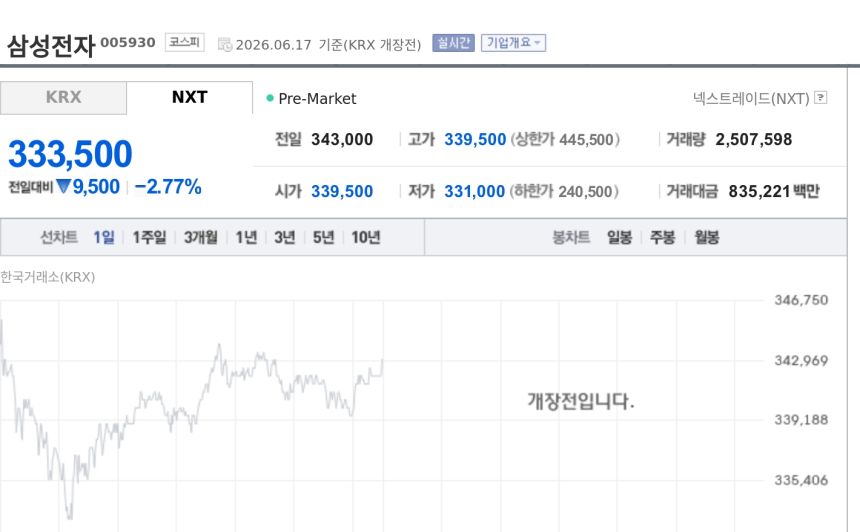Viewport: 860px width, 532px height.
Task: Click the 거래대금 value 835,221
Action: click(x=759, y=191)
